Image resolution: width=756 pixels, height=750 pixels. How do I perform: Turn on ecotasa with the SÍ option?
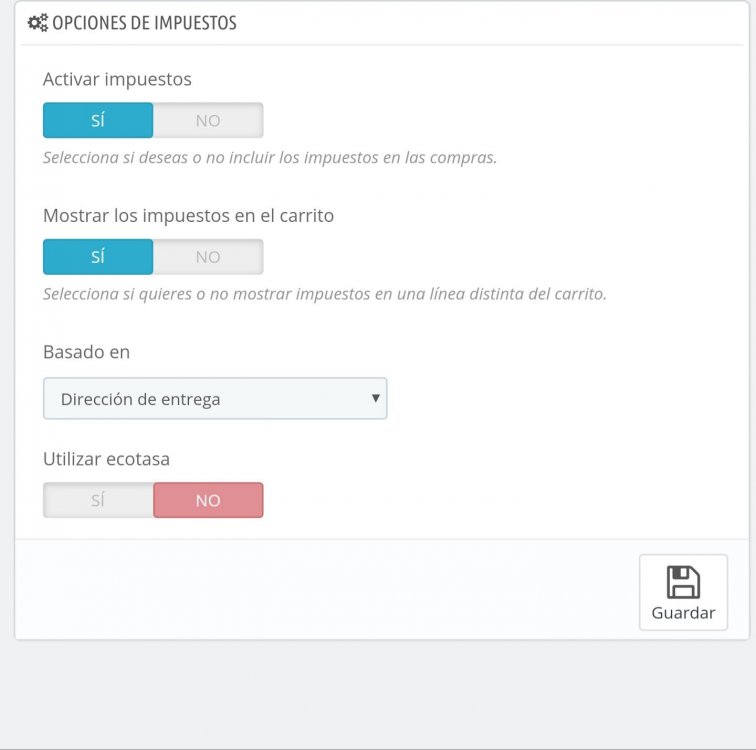pyautogui.click(x=98, y=501)
